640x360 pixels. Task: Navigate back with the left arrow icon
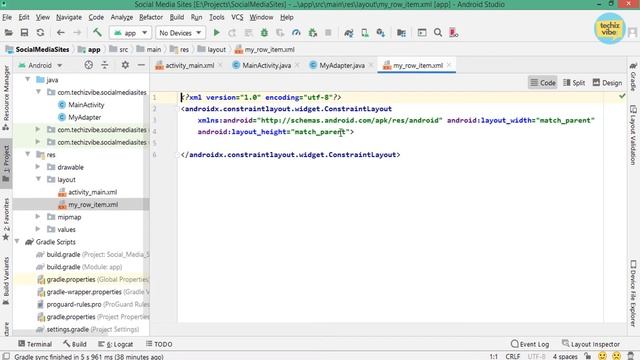[60, 33]
